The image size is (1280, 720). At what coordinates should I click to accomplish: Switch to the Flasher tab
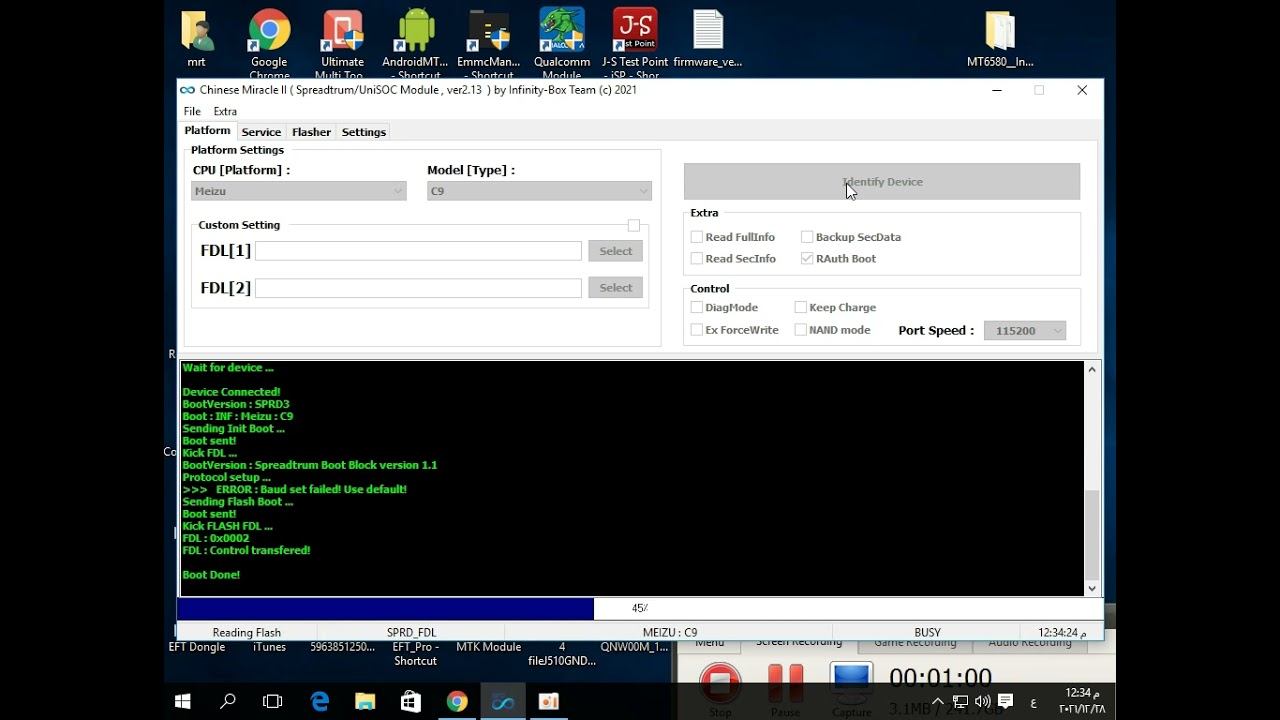click(311, 132)
